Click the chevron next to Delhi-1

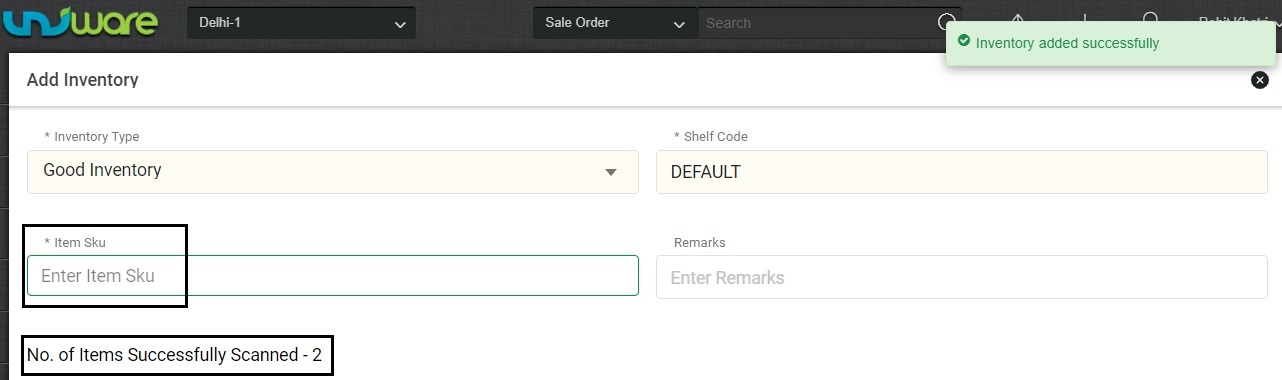400,24
